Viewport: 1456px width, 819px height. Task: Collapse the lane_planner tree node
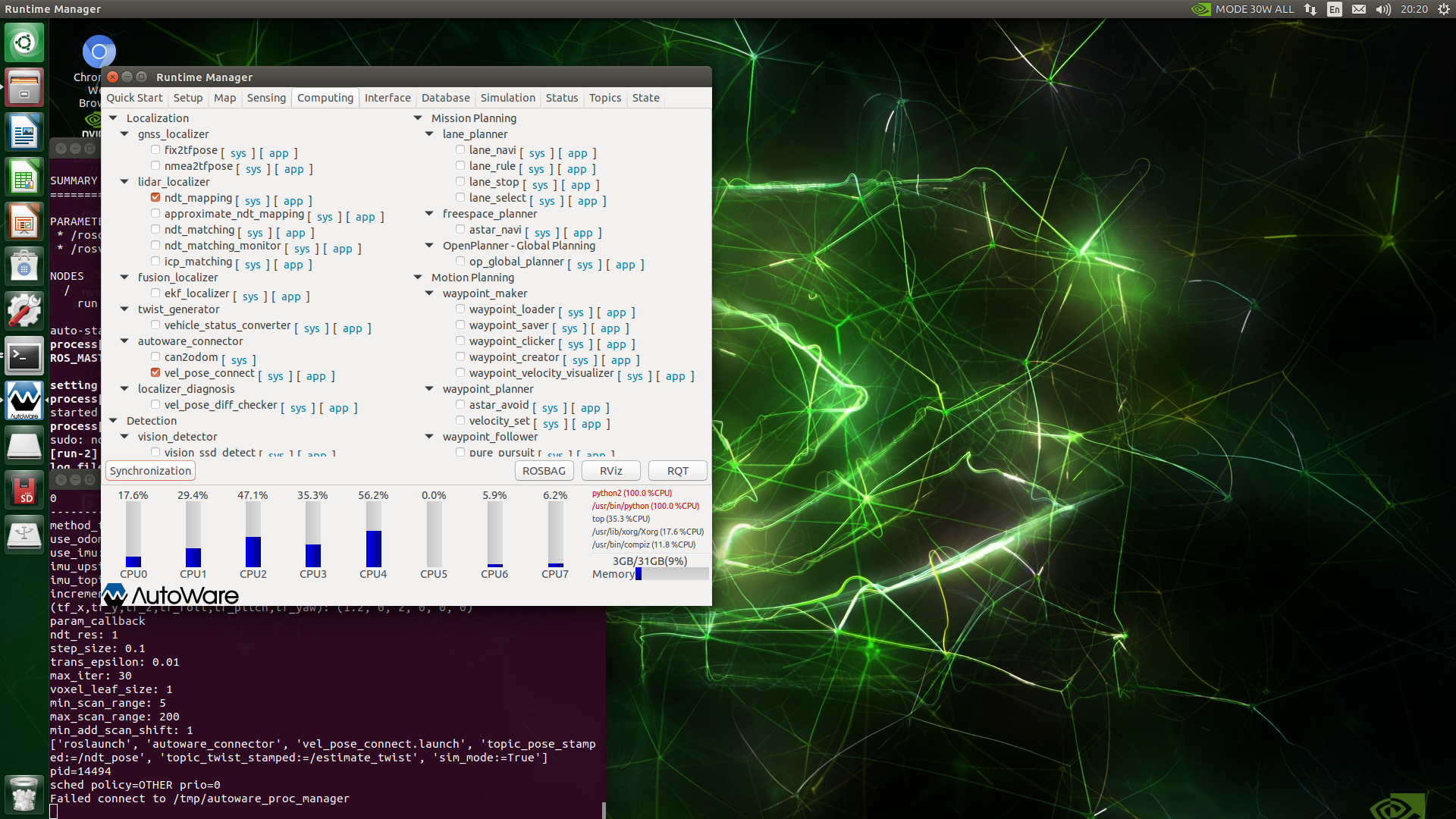coord(429,133)
